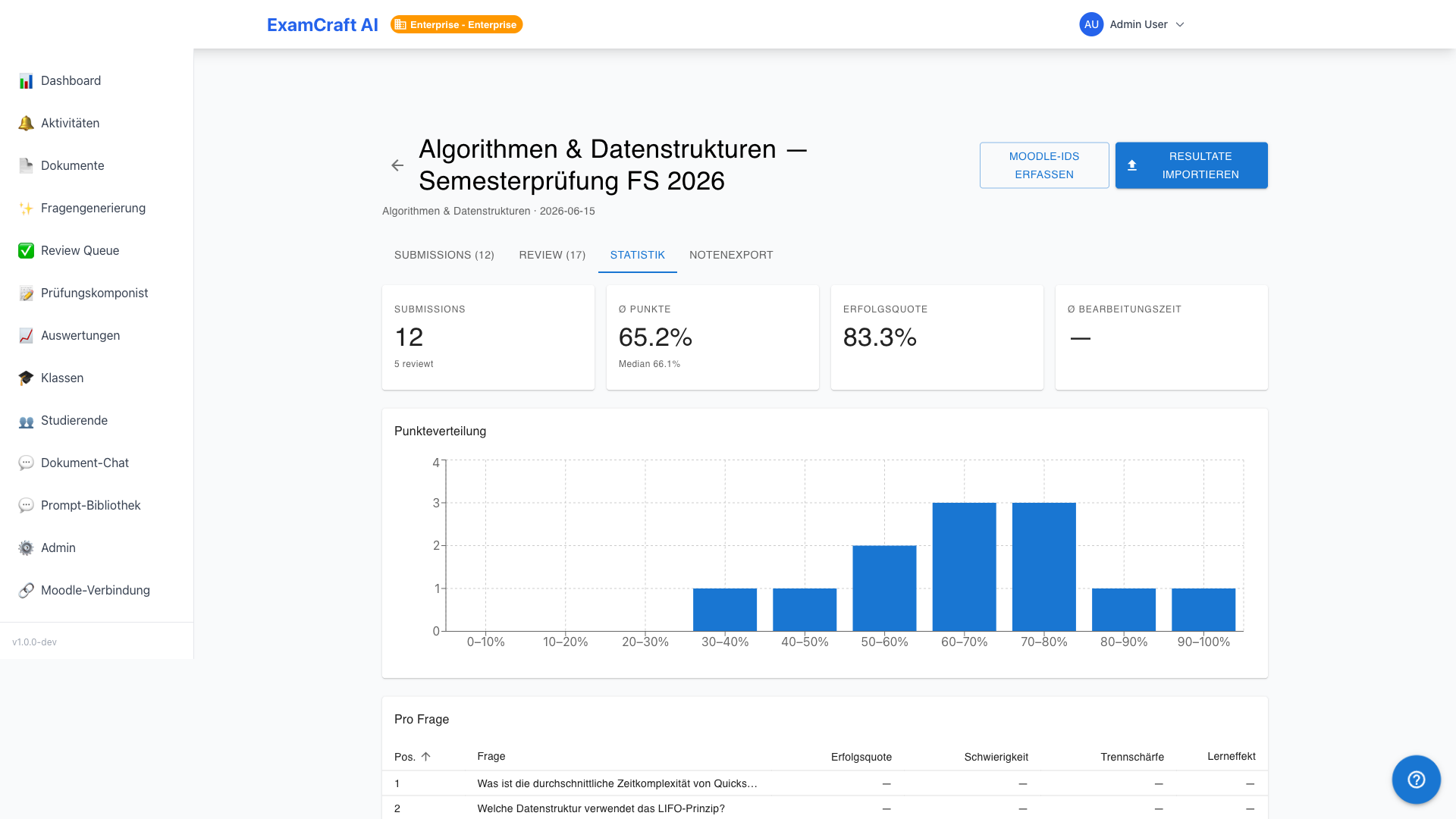
Task: Sort table by Schwierigkeit column header
Action: tap(996, 757)
